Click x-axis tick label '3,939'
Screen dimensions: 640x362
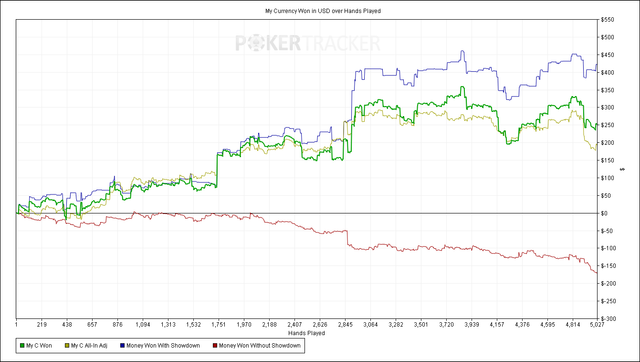click(472, 325)
